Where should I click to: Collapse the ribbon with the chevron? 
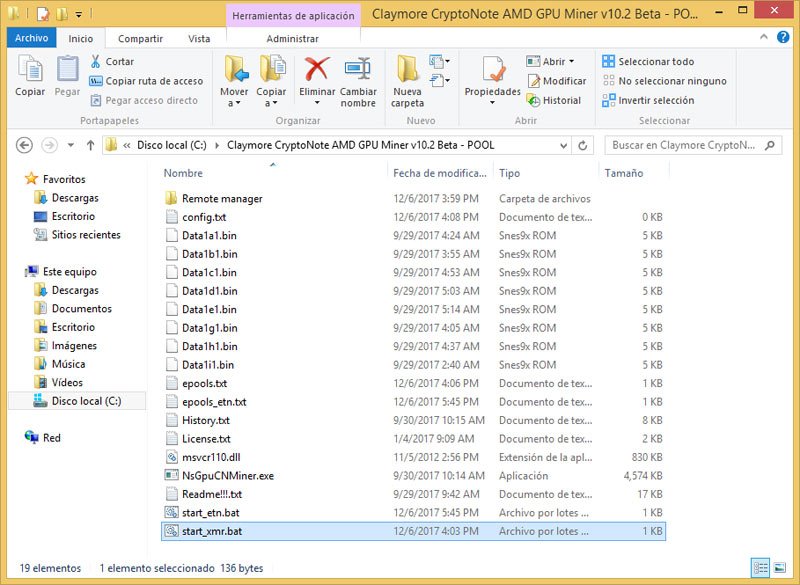(x=764, y=37)
